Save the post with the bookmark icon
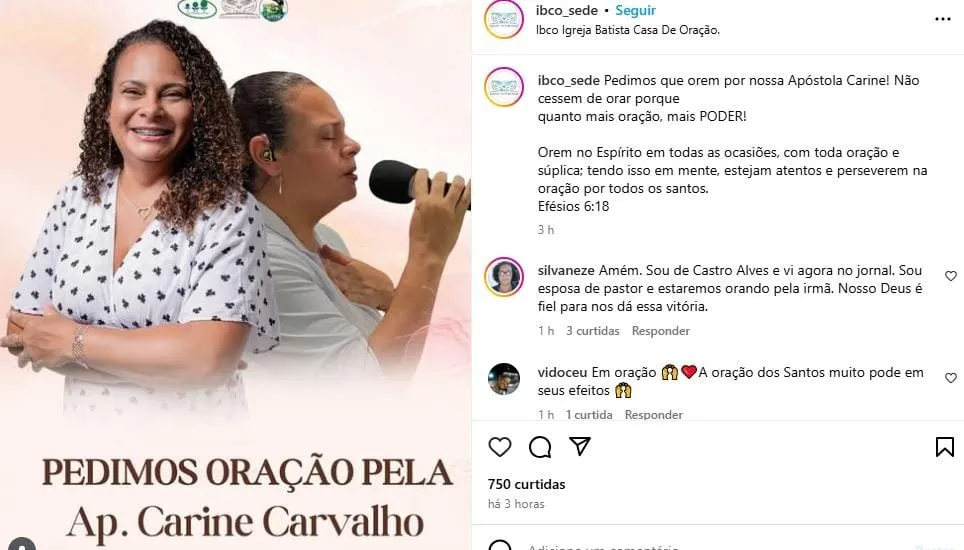Screen dimensions: 964x550 [x=944, y=447]
